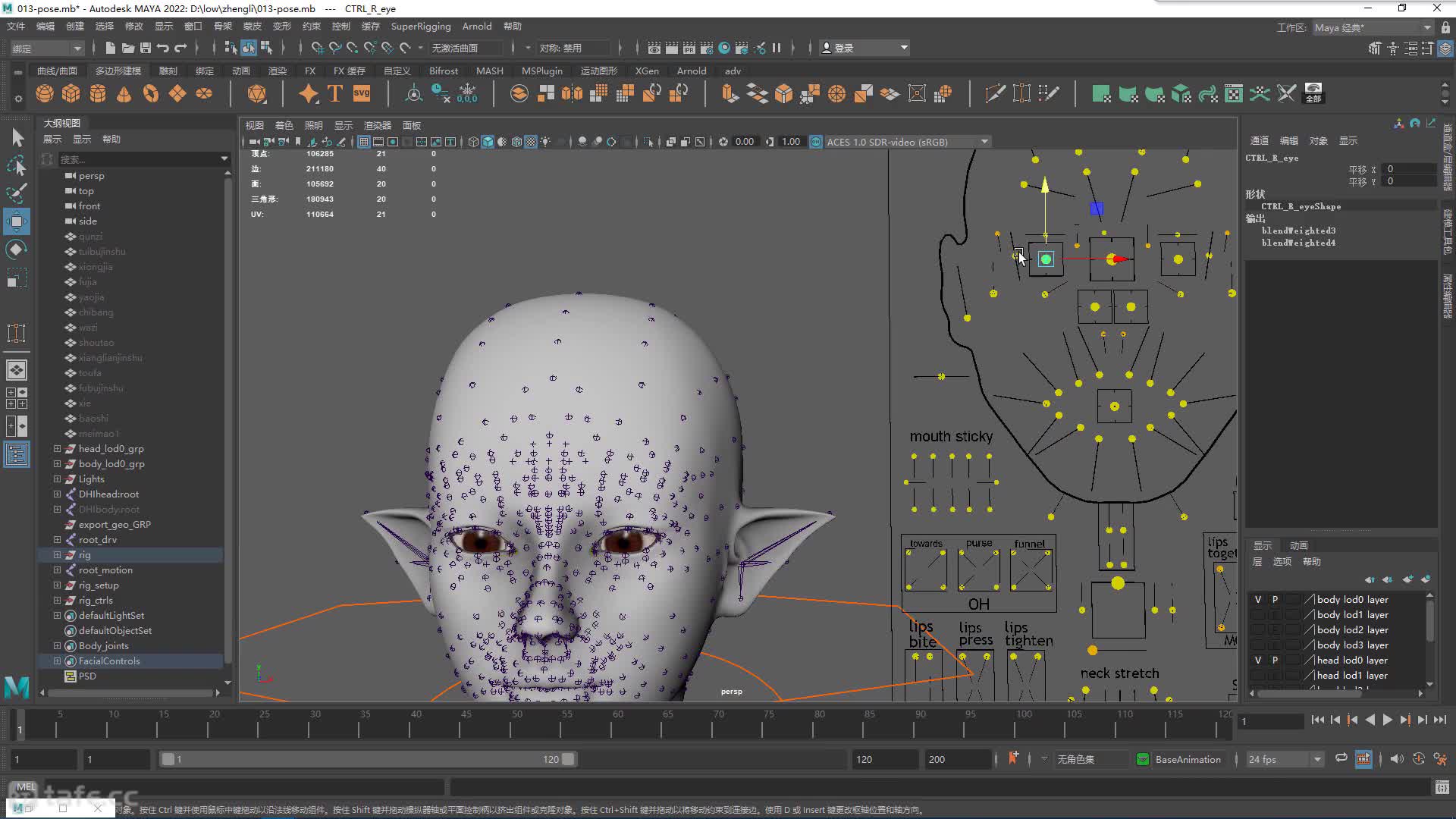Toggle V visibility of head lod0 layer
Image resolution: width=1456 pixels, height=819 pixels.
1257,661
